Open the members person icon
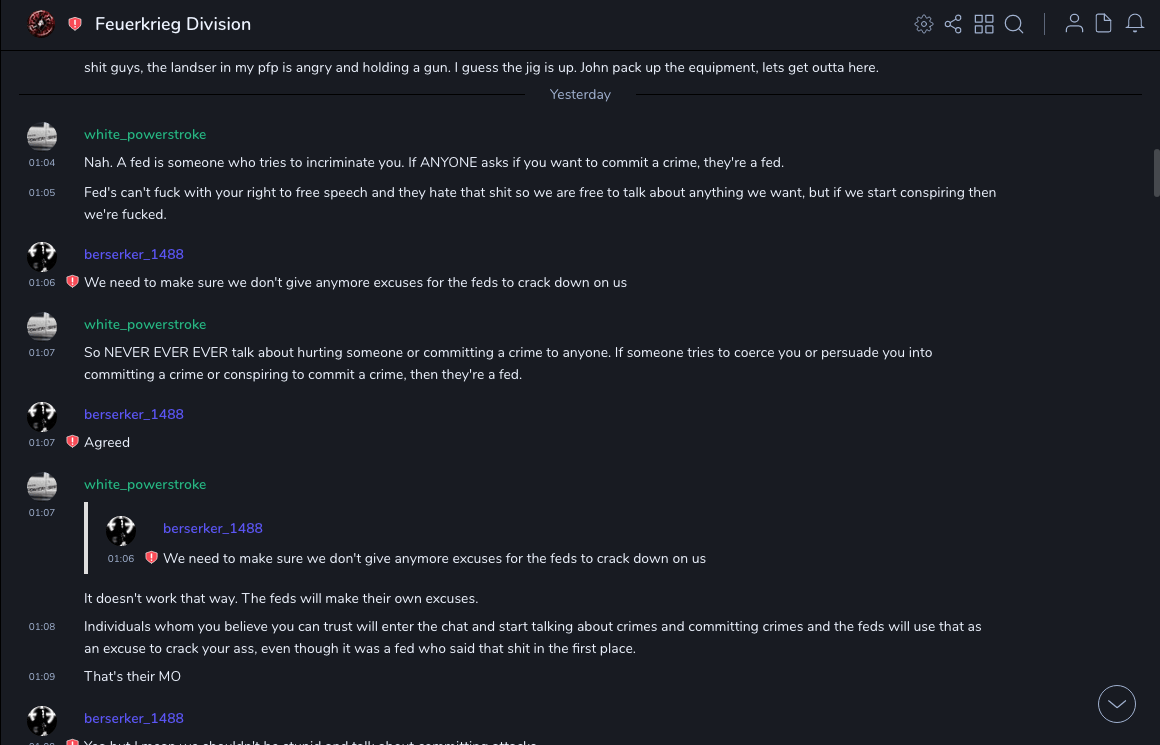The image size is (1160, 745). click(1074, 24)
